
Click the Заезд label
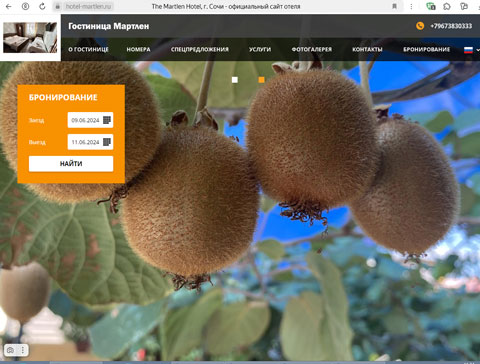pyautogui.click(x=36, y=120)
